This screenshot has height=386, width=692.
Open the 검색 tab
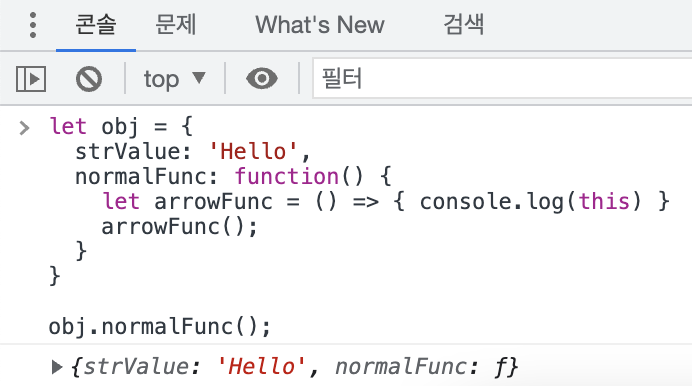pos(463,25)
